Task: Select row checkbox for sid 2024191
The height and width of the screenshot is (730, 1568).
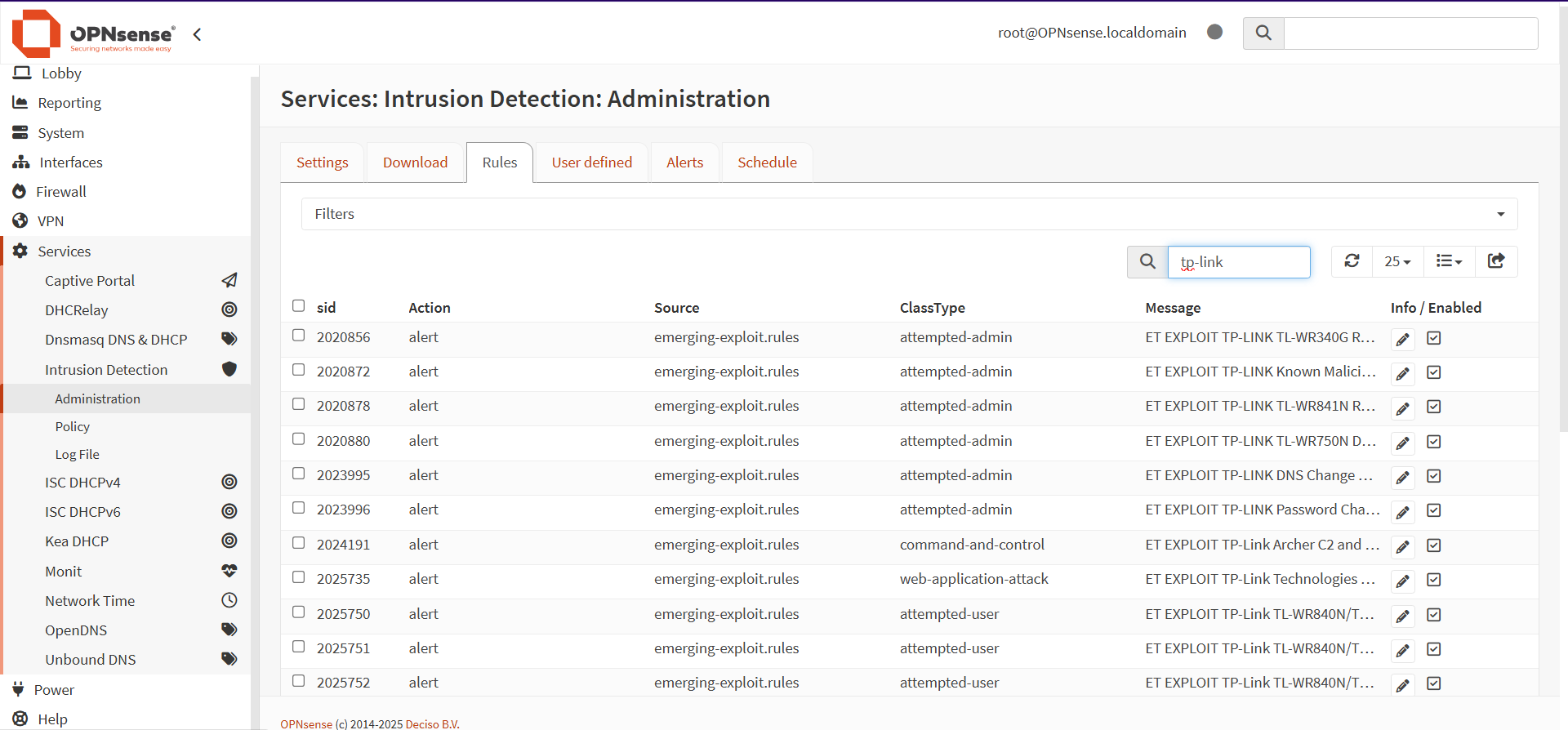Action: (x=299, y=542)
